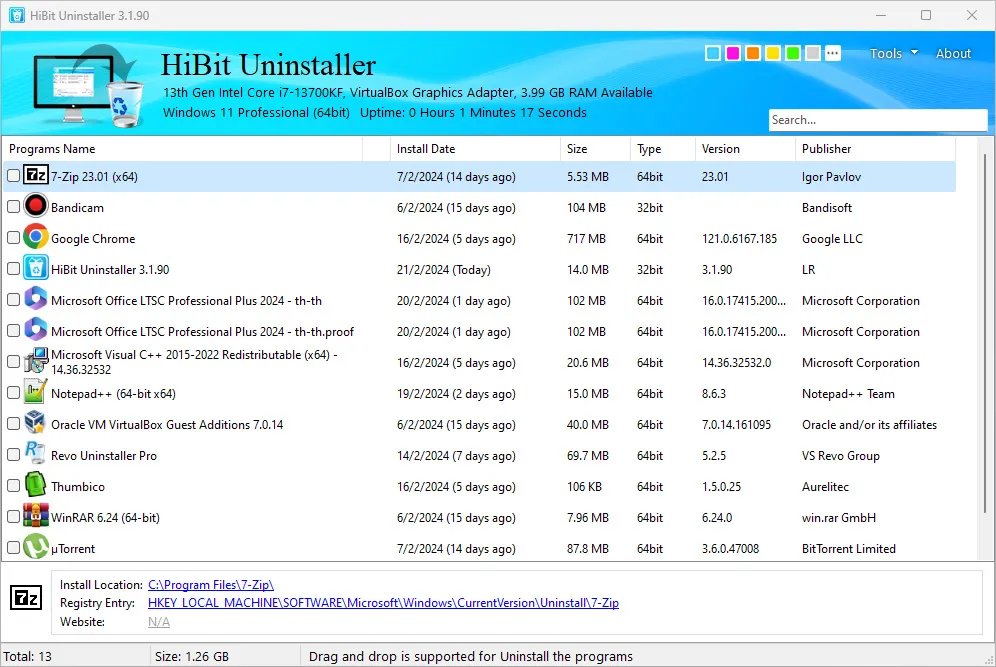
Task: Open more theme colors ellipsis button
Action: (832, 53)
